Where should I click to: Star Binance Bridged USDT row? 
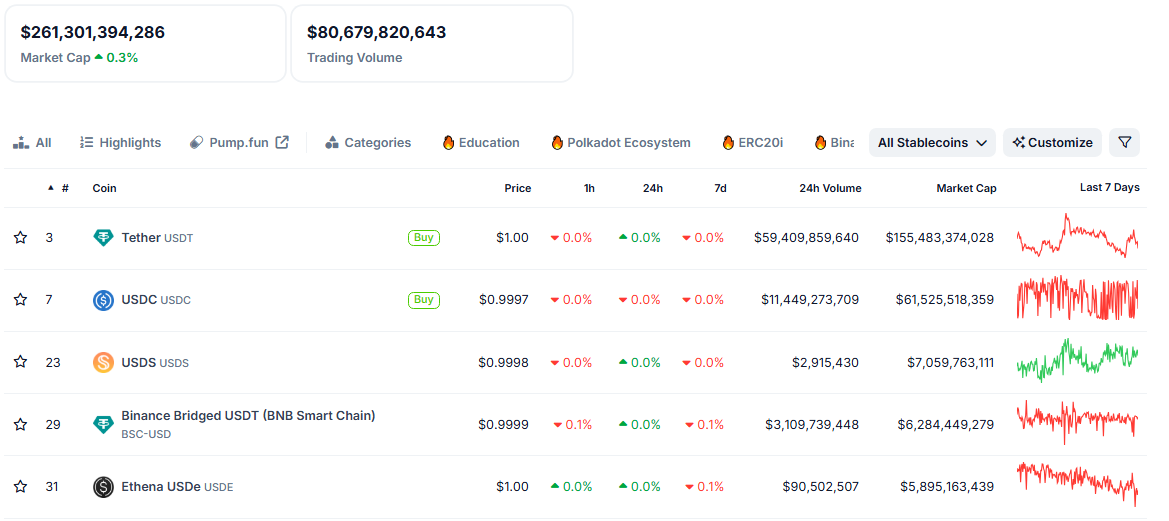click(x=20, y=424)
